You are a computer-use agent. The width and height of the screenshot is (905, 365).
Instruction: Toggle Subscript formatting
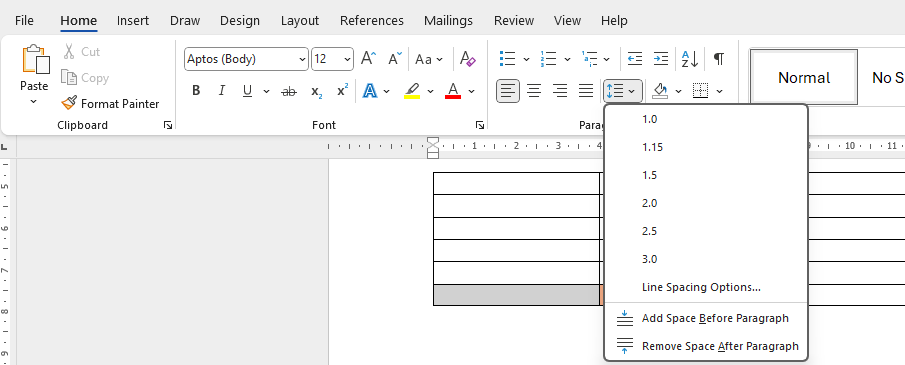coord(316,91)
